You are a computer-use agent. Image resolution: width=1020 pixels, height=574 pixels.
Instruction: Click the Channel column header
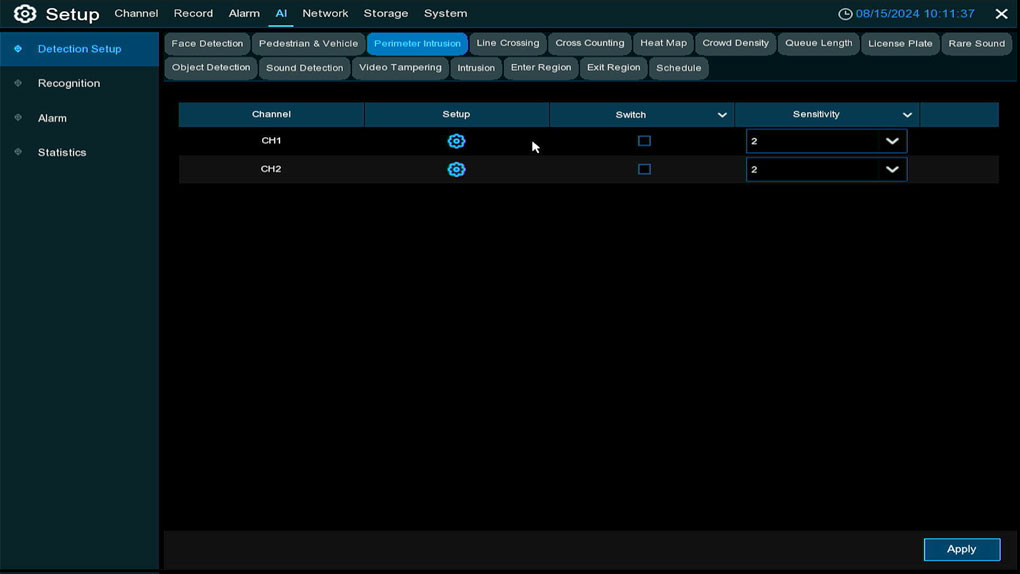[x=271, y=115]
